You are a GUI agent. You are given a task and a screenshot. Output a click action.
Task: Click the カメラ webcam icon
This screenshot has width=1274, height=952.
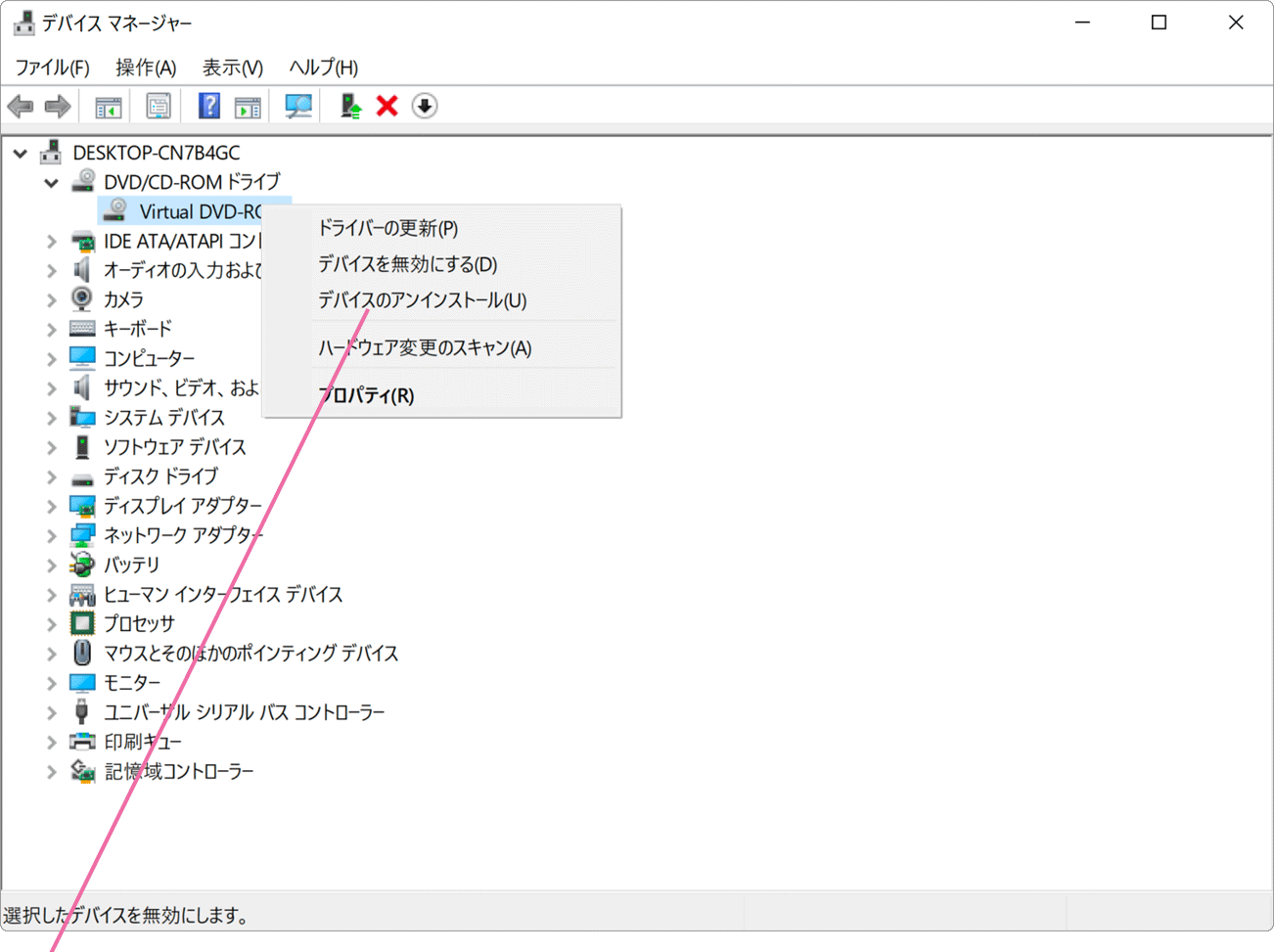coord(82,298)
